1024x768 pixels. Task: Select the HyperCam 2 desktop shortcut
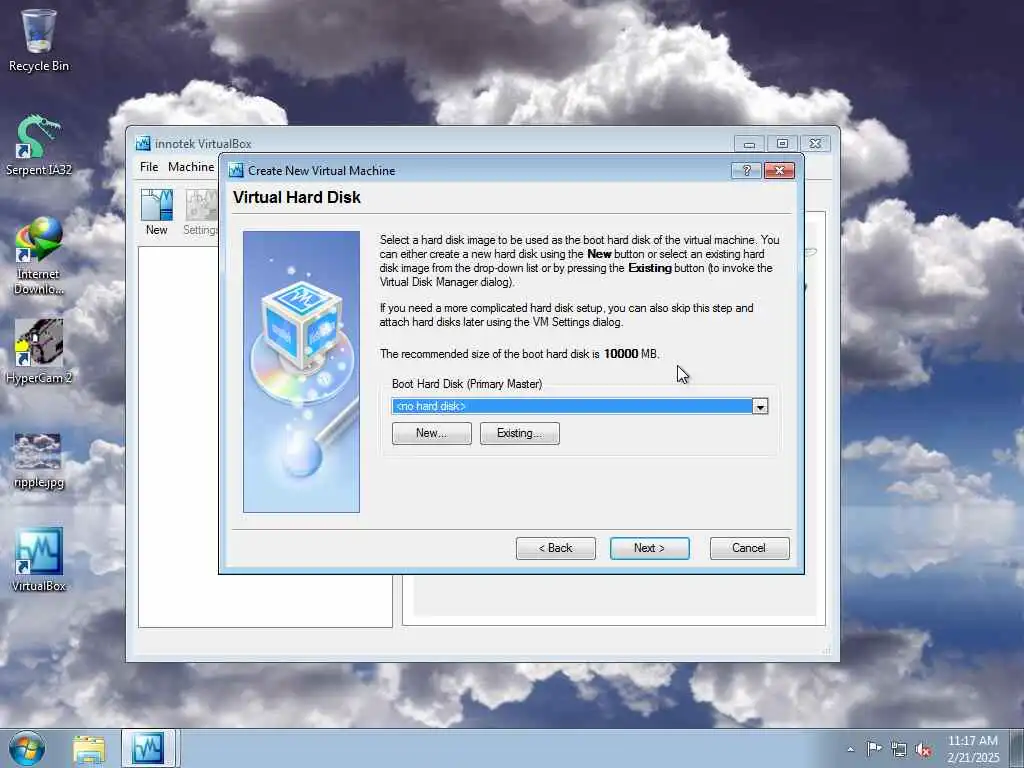pos(39,351)
